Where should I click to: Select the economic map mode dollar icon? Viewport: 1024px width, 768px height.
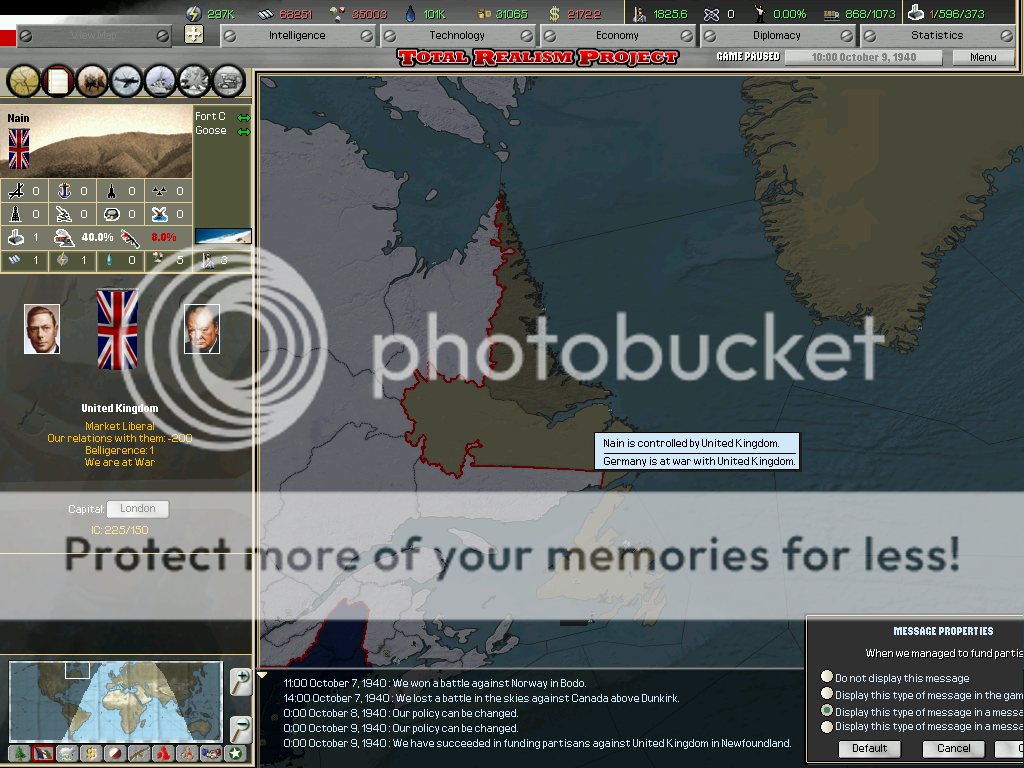91,753
